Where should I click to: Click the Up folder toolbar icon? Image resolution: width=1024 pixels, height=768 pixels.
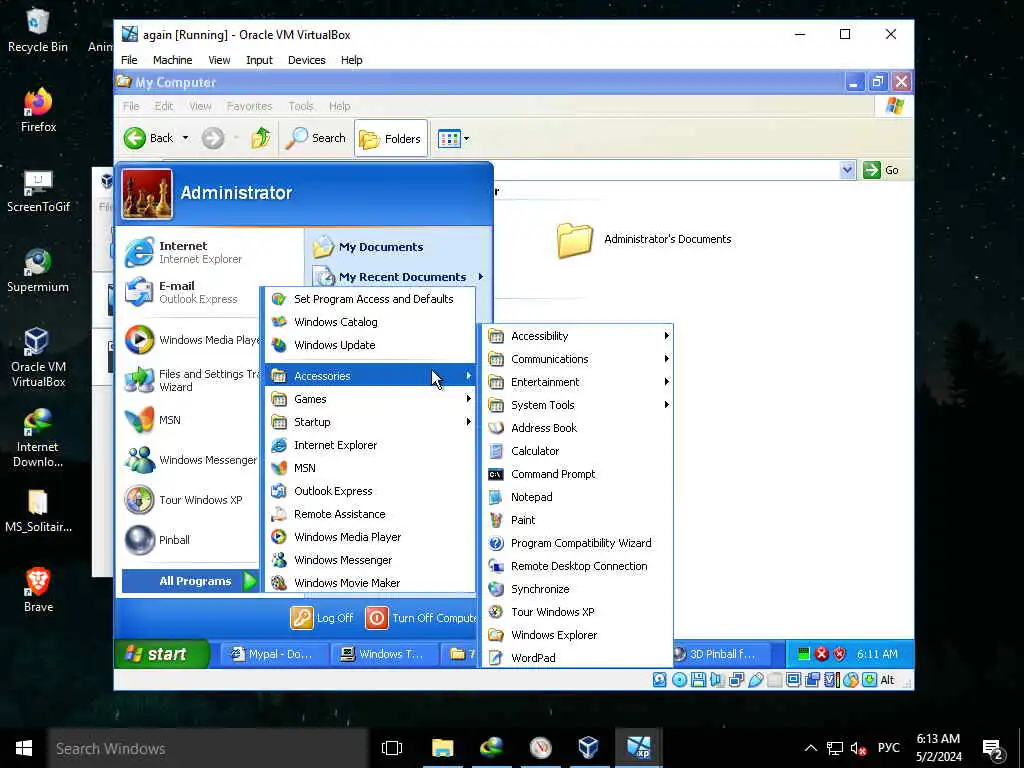pos(261,138)
